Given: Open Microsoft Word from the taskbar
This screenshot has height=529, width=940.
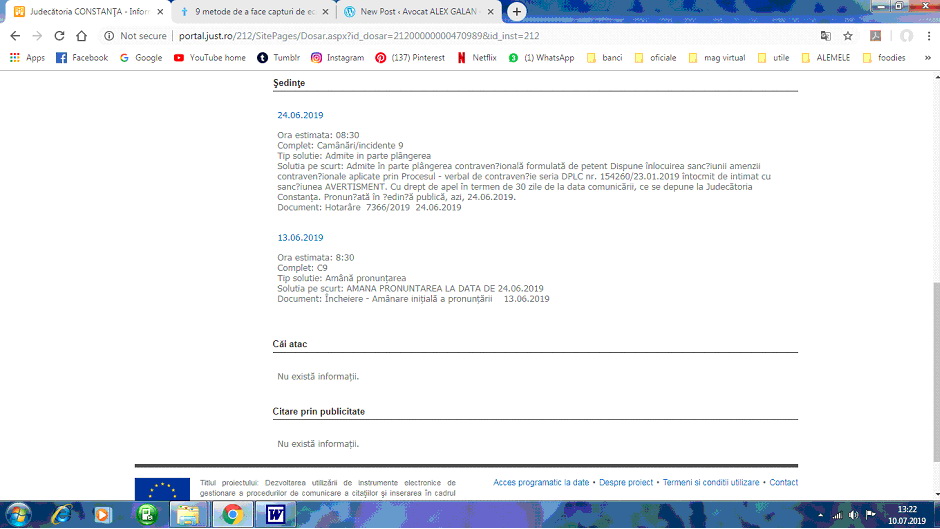Looking at the screenshot, I should [x=274, y=514].
